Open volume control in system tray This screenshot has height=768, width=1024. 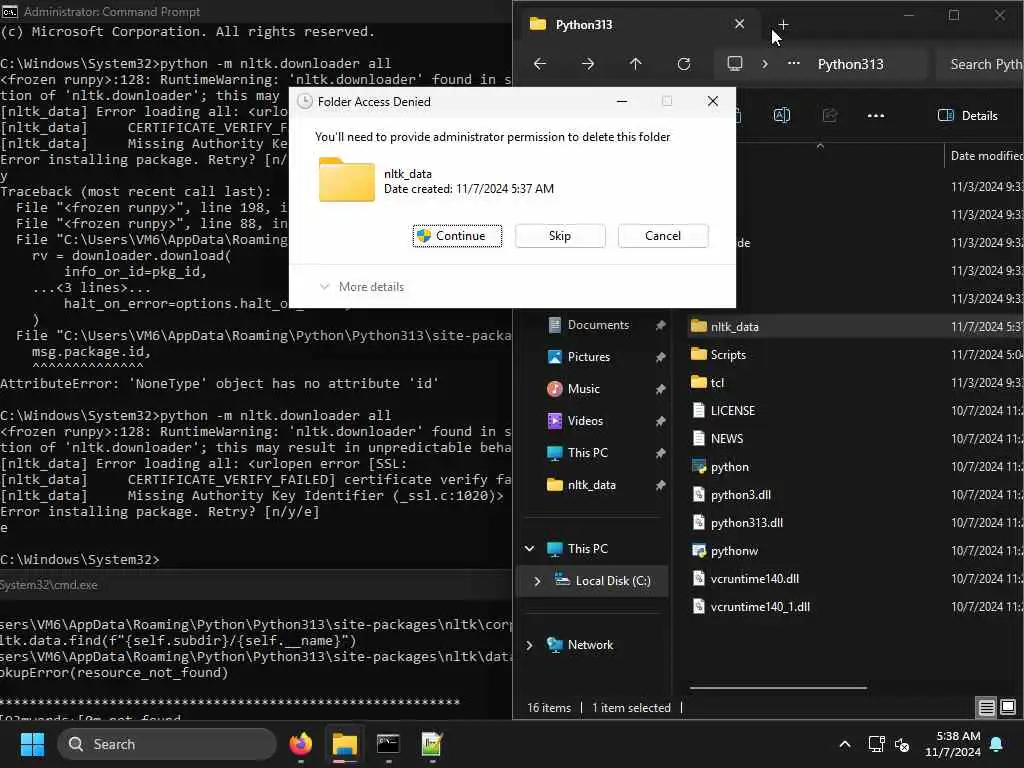coord(903,744)
